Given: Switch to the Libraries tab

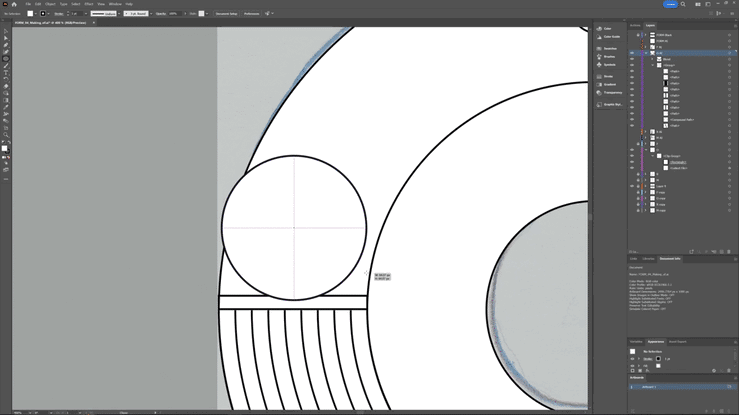Looking at the screenshot, I should click(649, 259).
